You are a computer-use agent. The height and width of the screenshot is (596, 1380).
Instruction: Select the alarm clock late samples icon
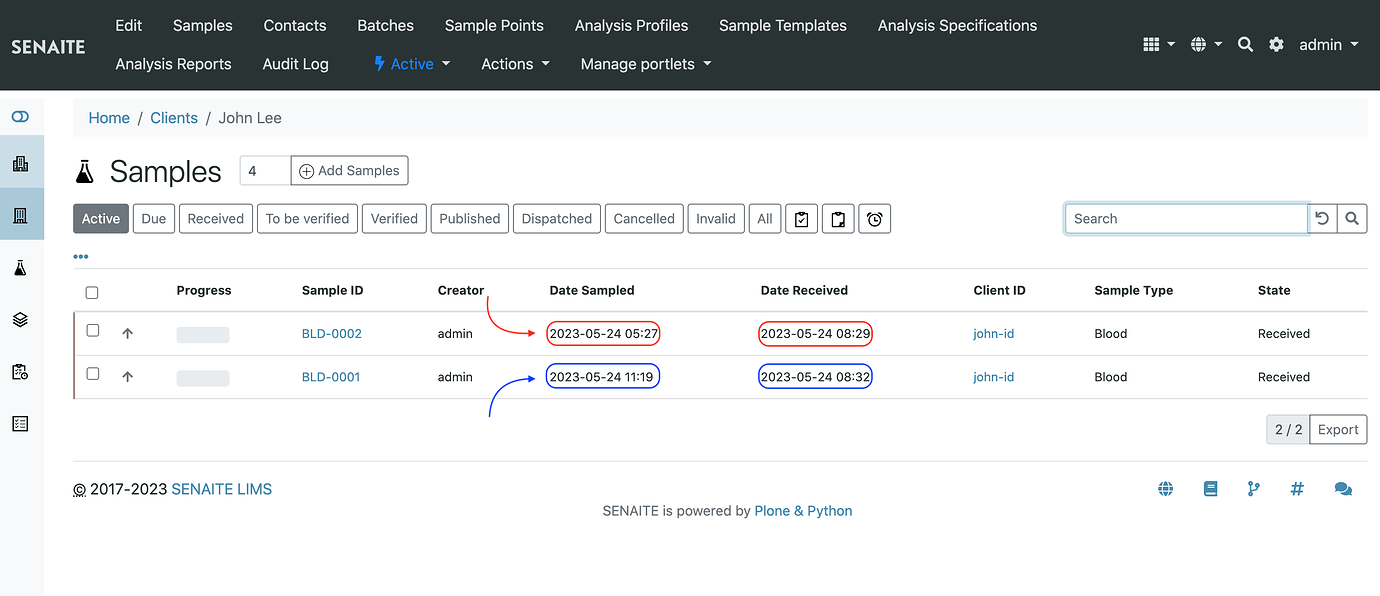click(874, 218)
